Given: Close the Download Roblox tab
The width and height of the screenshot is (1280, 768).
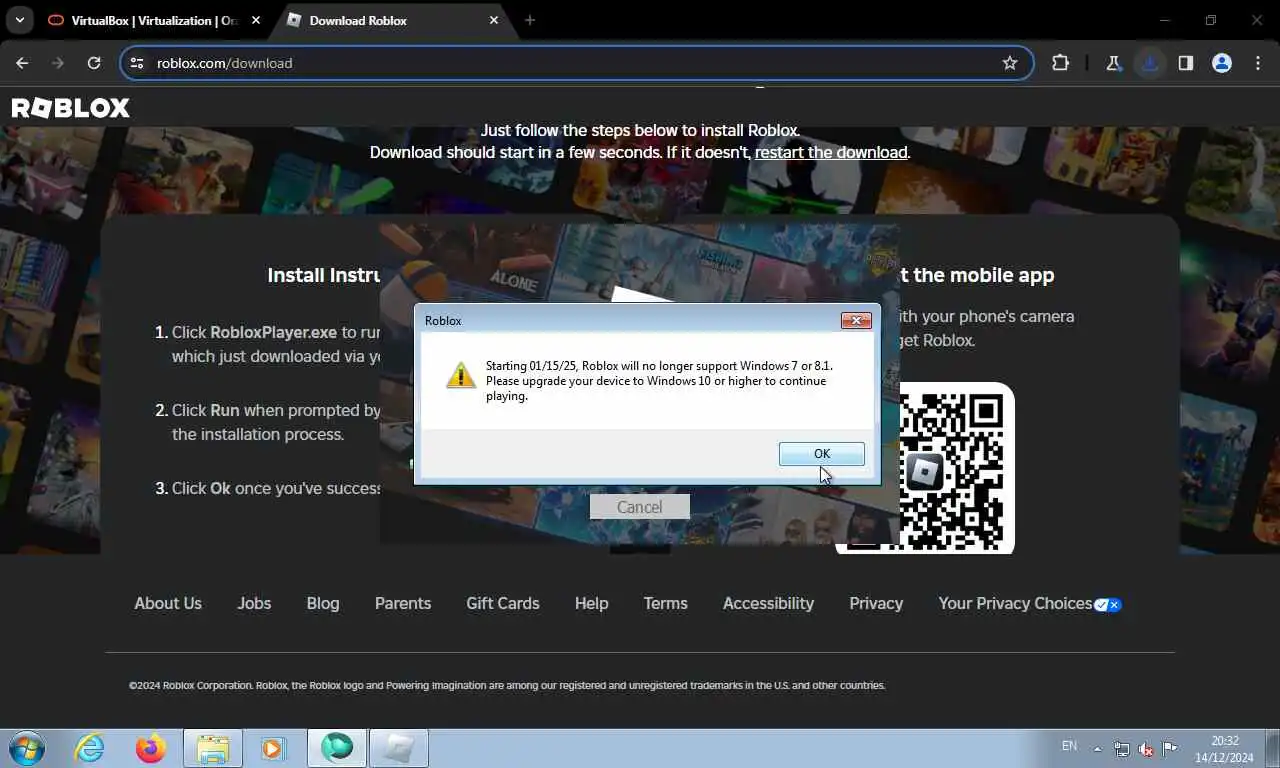Looking at the screenshot, I should coord(493,20).
